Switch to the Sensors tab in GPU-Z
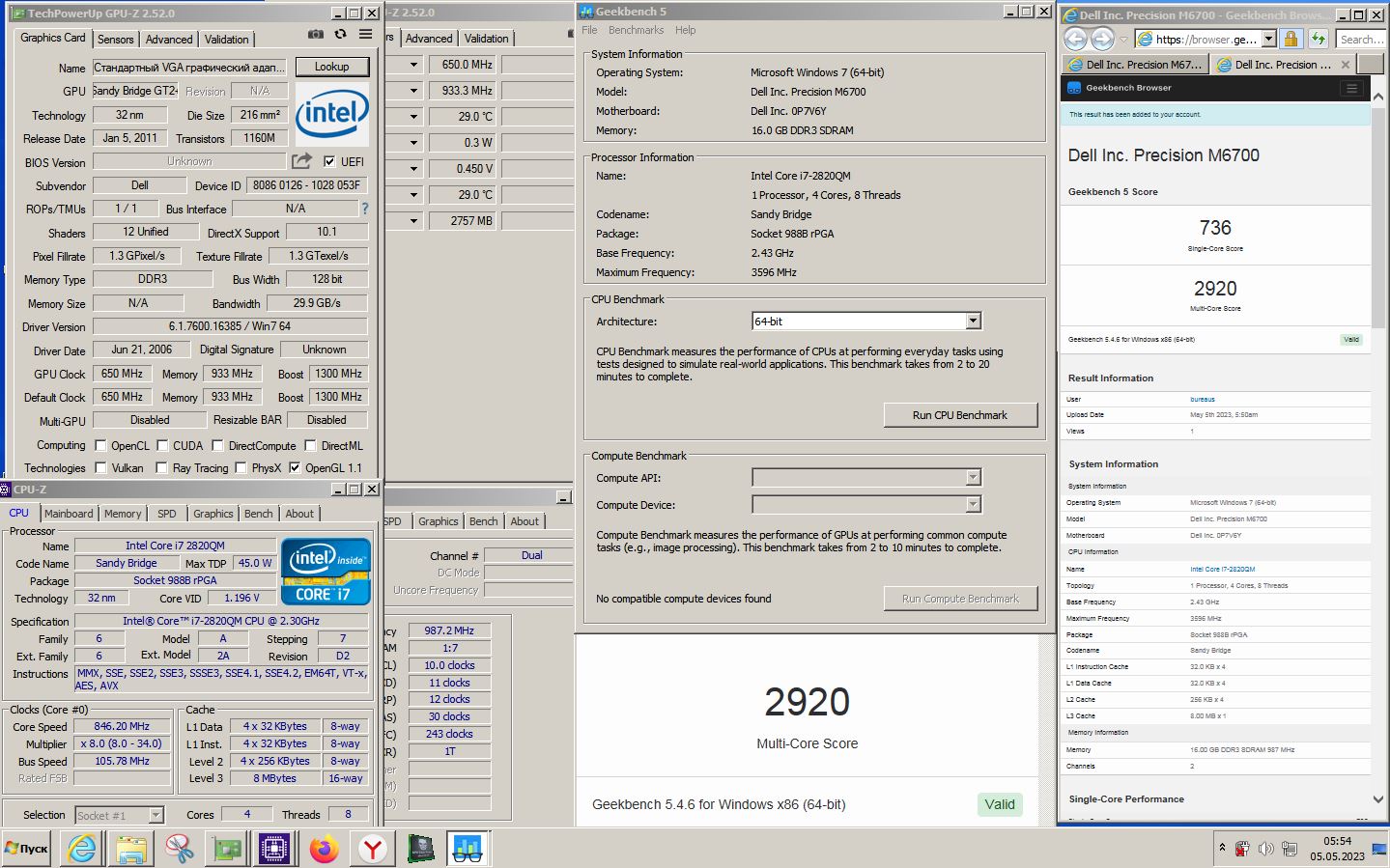The image size is (1390, 868). click(115, 40)
